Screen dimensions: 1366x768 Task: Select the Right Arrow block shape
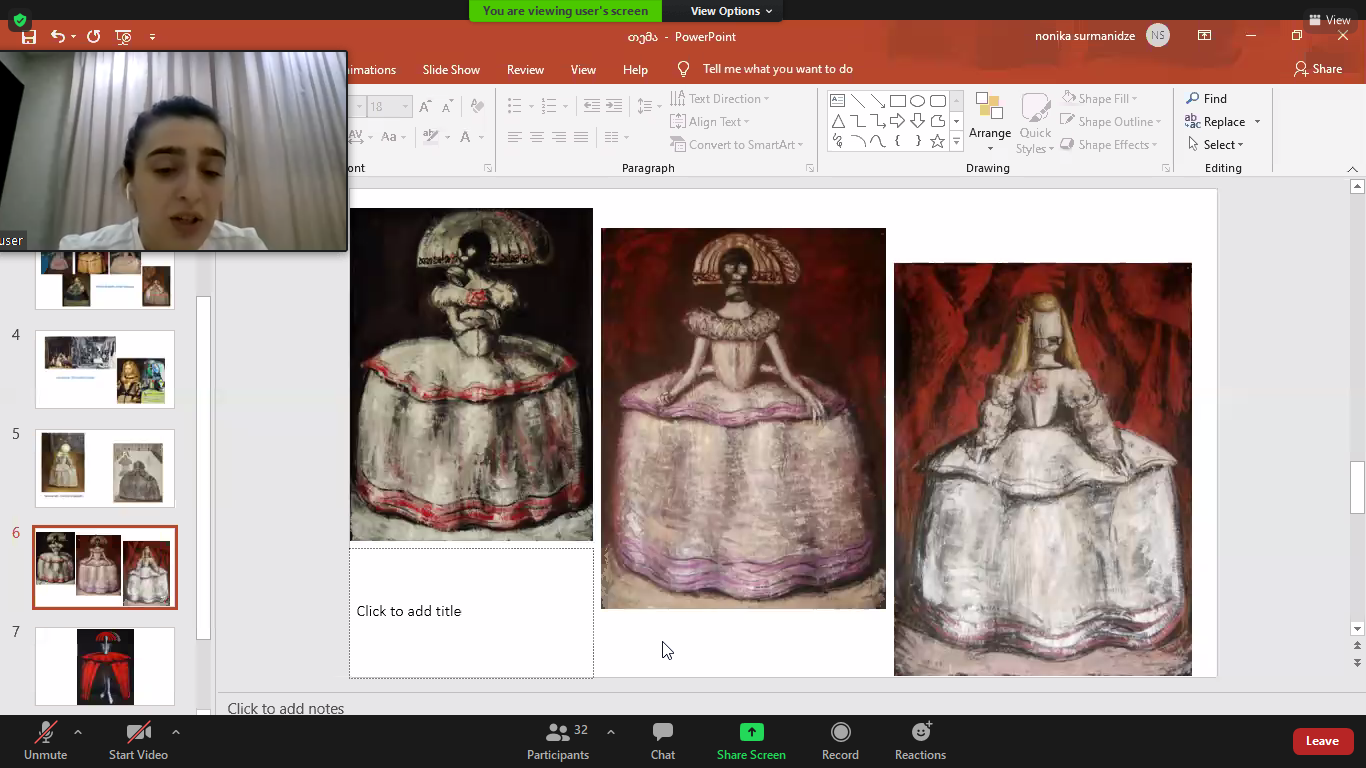pos(898,121)
